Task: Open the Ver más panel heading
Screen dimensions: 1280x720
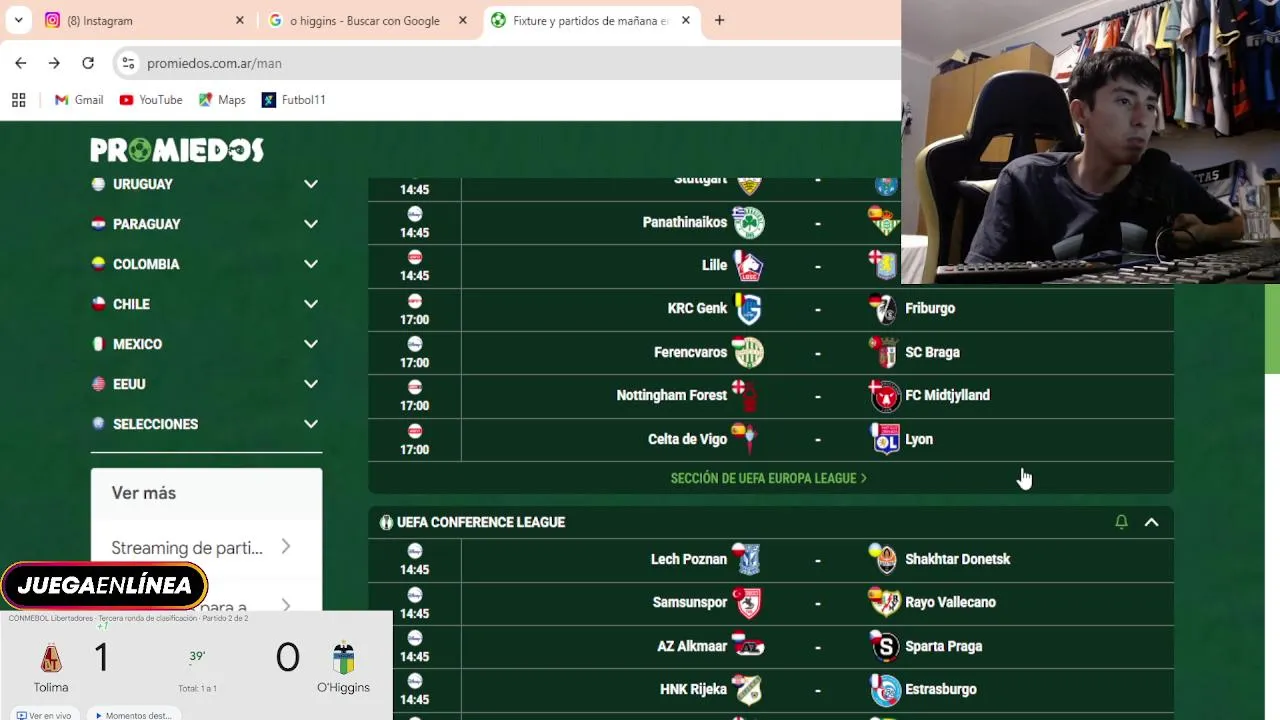Action: 144,493
